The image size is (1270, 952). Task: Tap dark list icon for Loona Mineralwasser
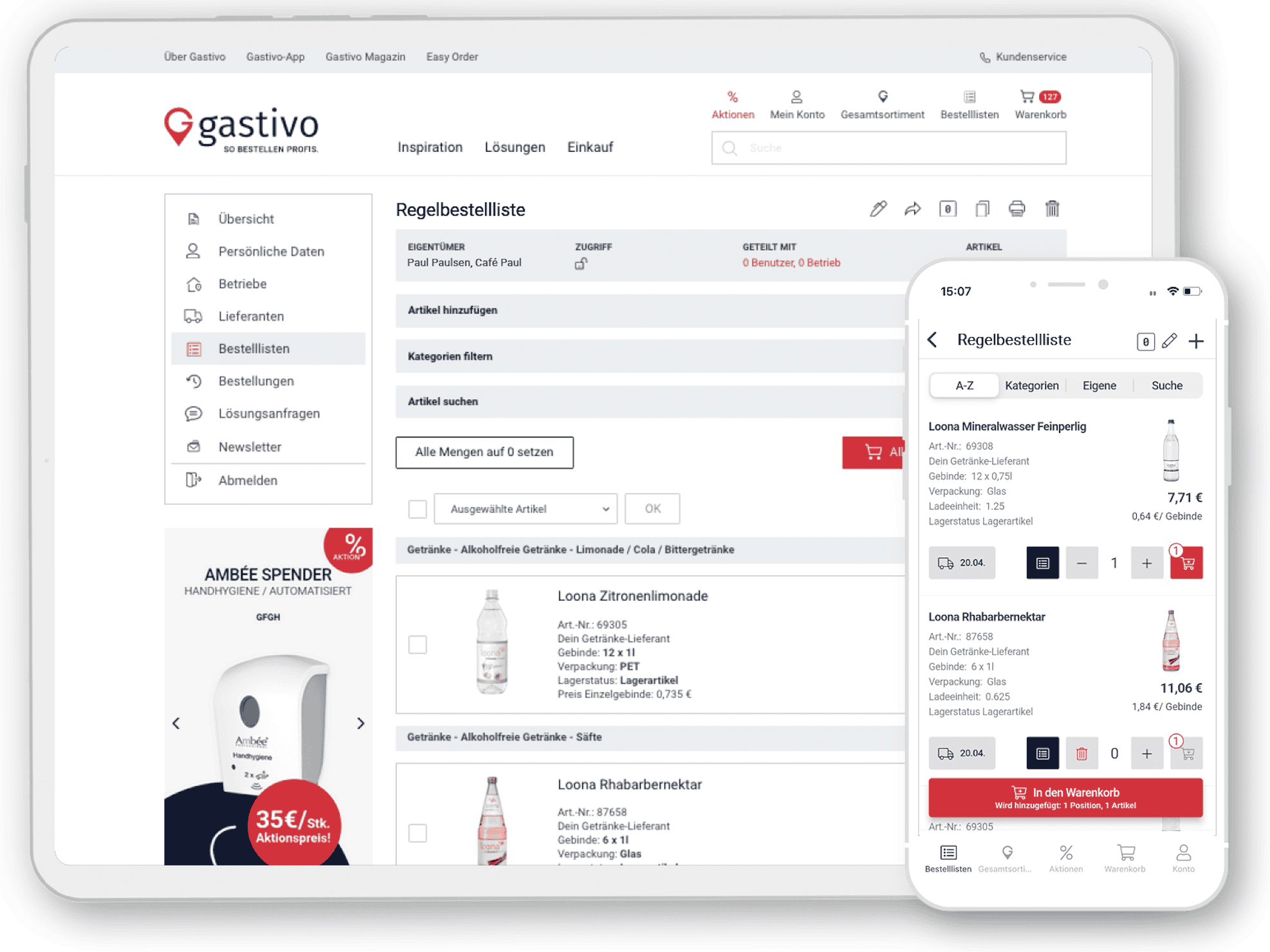[1042, 563]
